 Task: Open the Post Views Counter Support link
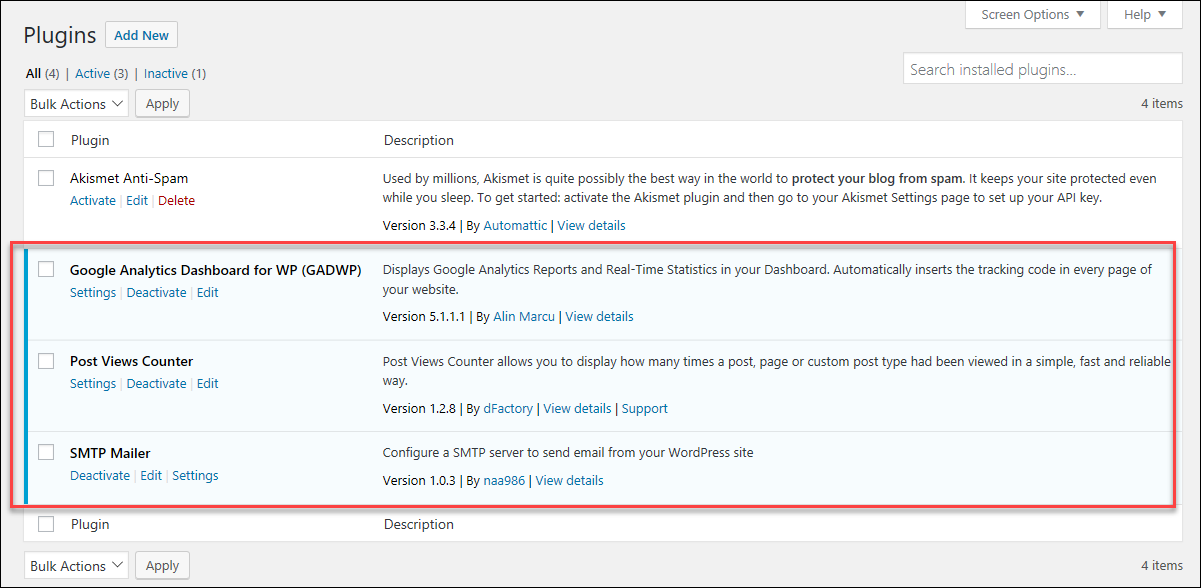click(644, 408)
